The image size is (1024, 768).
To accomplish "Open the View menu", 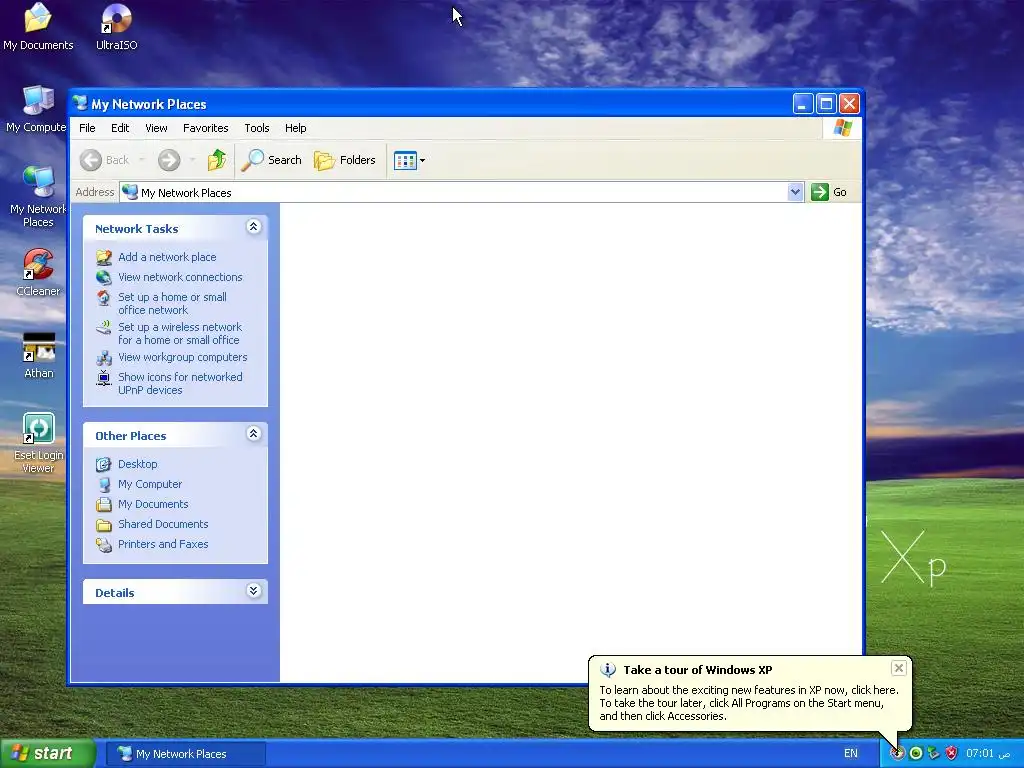I will pos(156,128).
